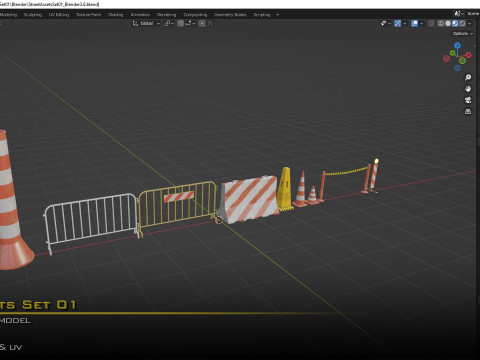Click the zoom magnifier navigation icon
480x360 pixels.
(468, 77)
